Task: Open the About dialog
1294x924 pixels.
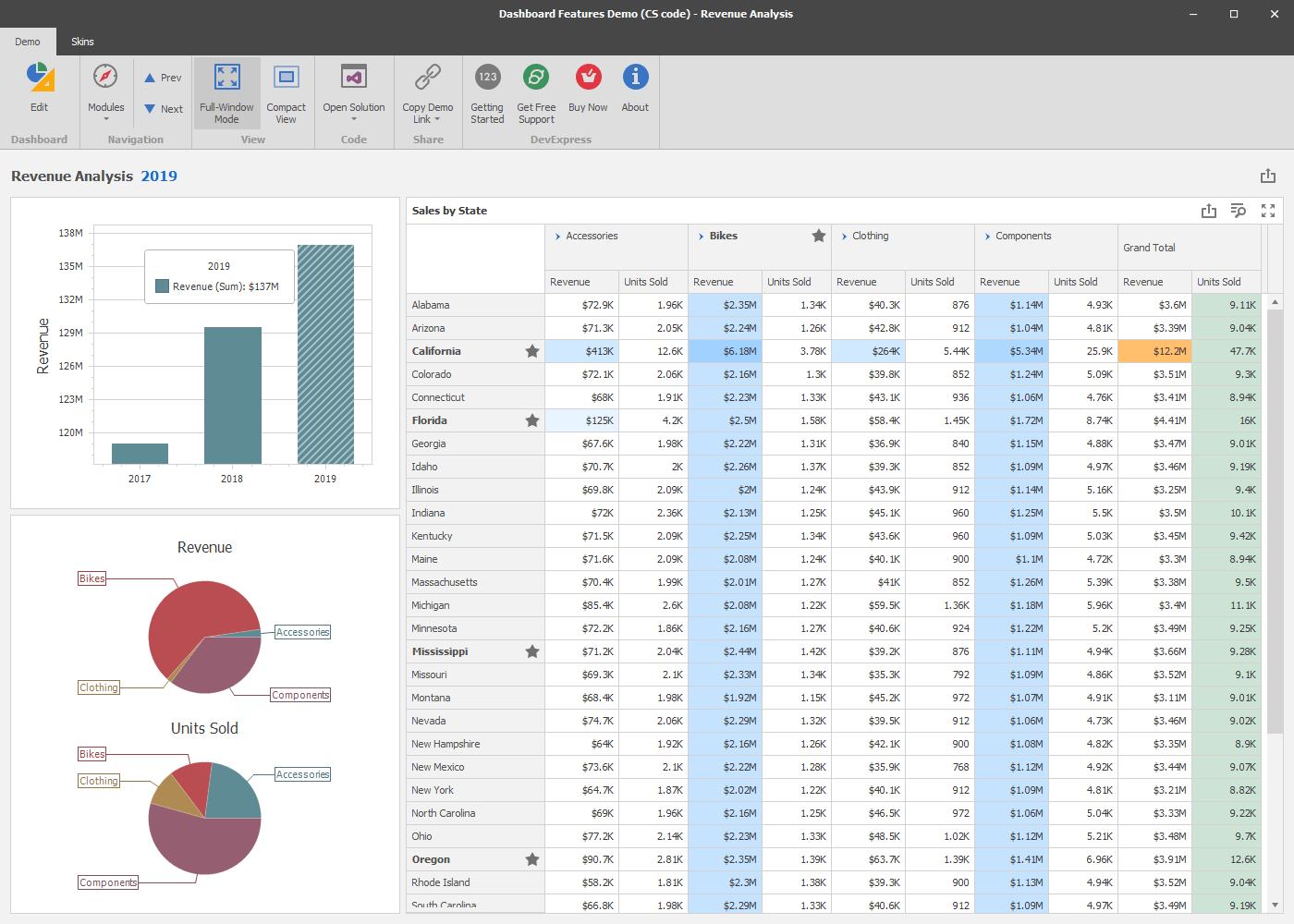Action: 635,77
